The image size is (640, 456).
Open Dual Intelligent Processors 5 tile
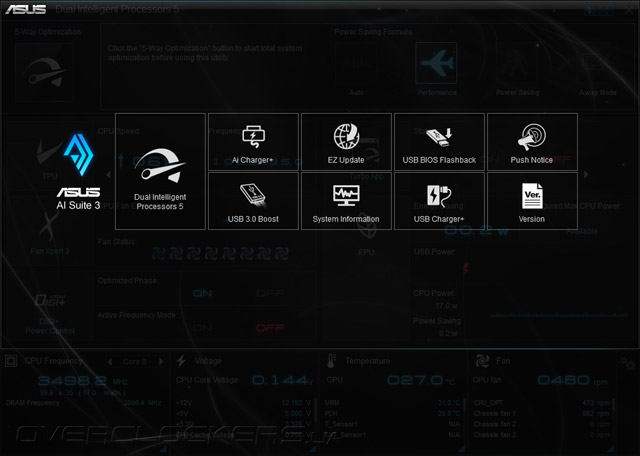tap(160, 171)
